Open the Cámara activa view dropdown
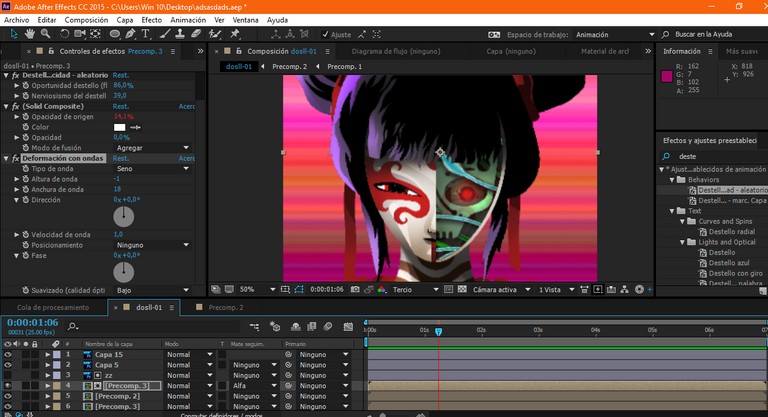 [x=501, y=290]
